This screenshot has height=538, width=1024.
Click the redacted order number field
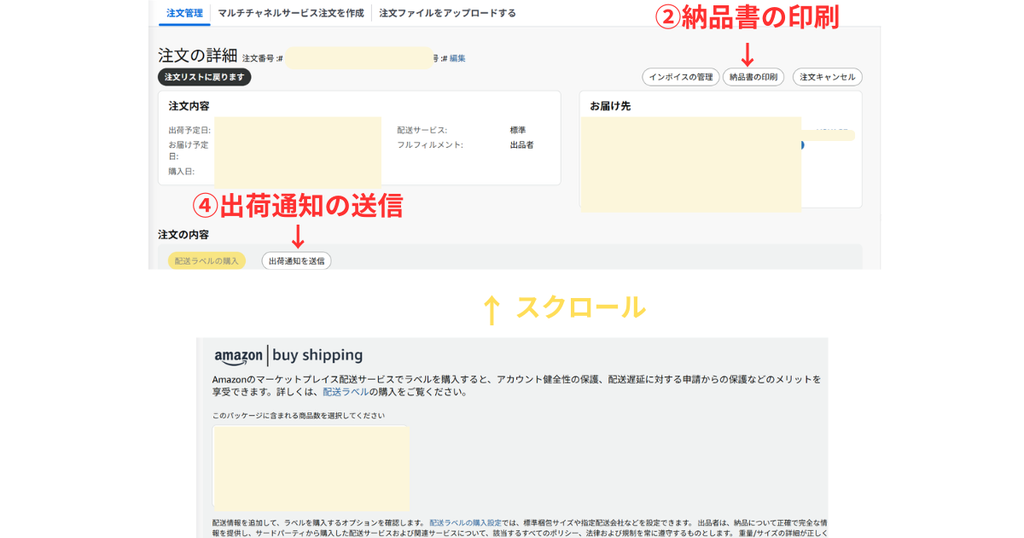359,57
